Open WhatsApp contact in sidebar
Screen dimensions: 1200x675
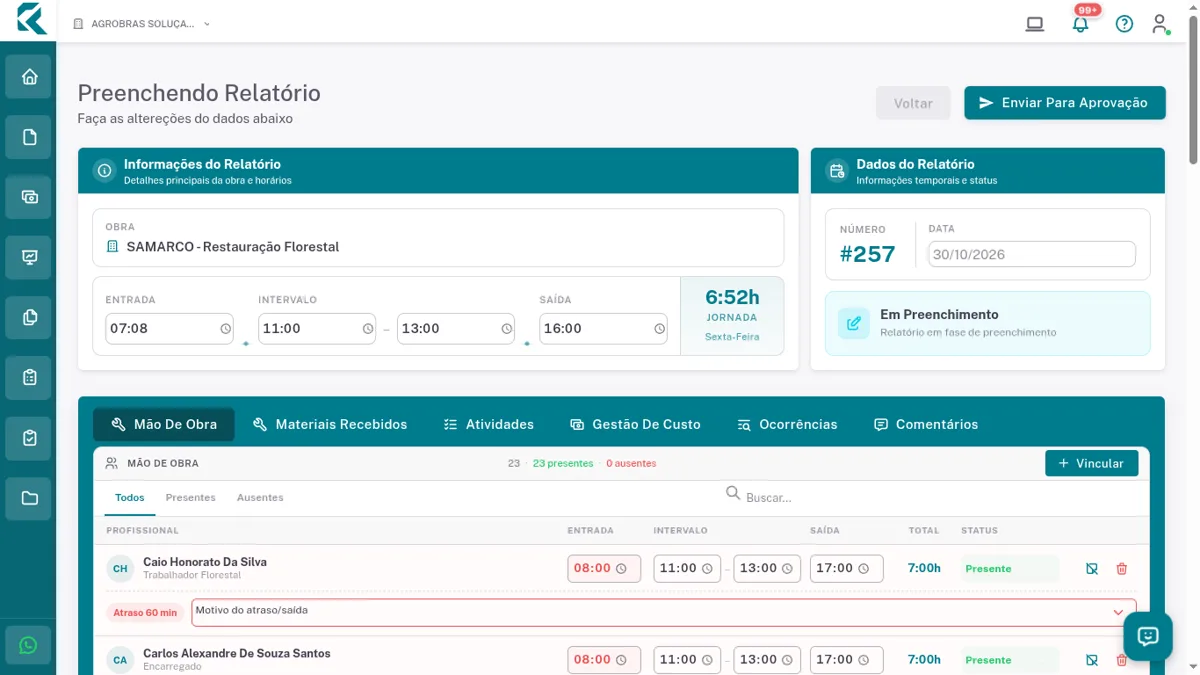pos(28,646)
